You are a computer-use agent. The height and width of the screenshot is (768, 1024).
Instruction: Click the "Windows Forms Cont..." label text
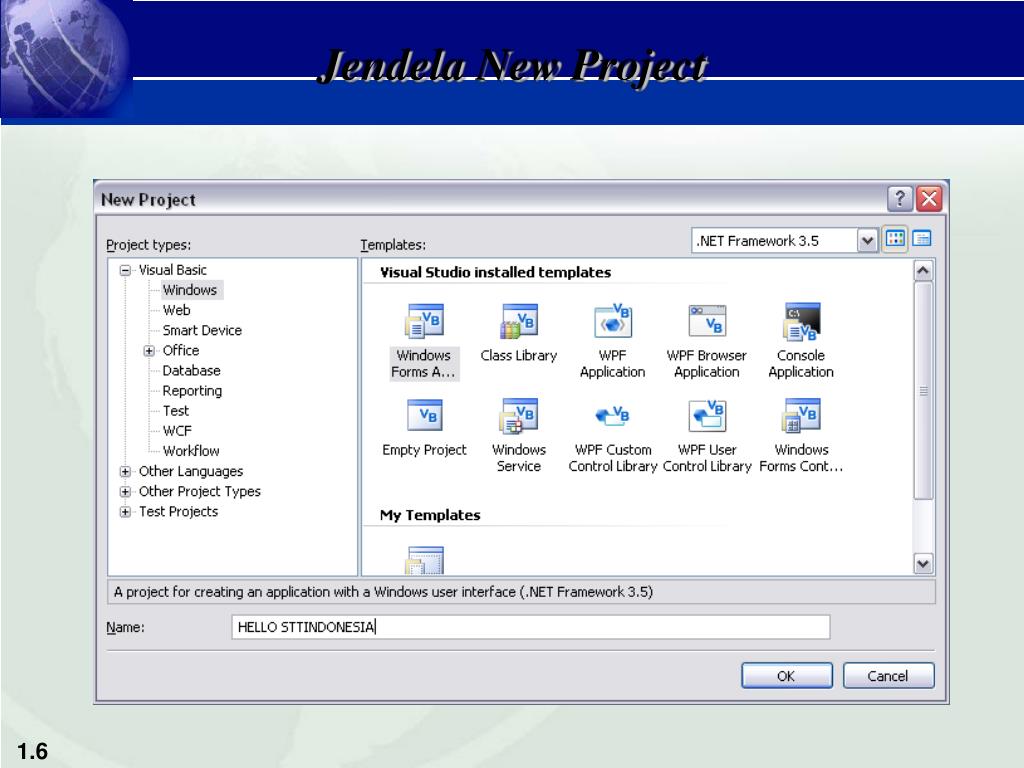tap(801, 458)
